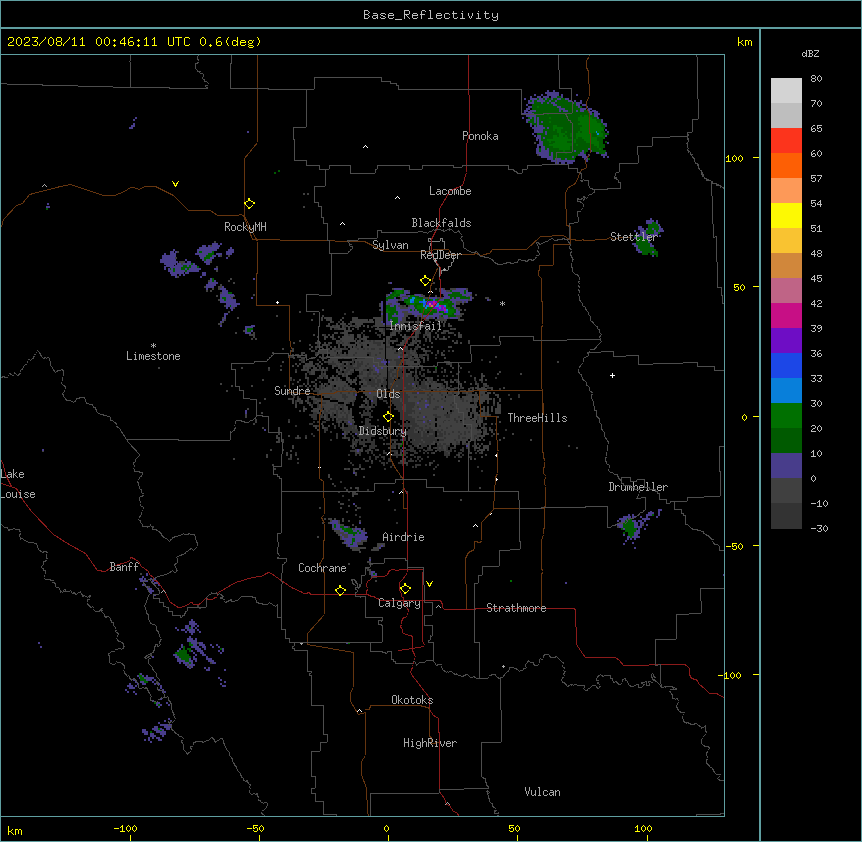Select the asterisk marker above Limestone
Image resolution: width=862 pixels, height=842 pixels.
point(153,345)
